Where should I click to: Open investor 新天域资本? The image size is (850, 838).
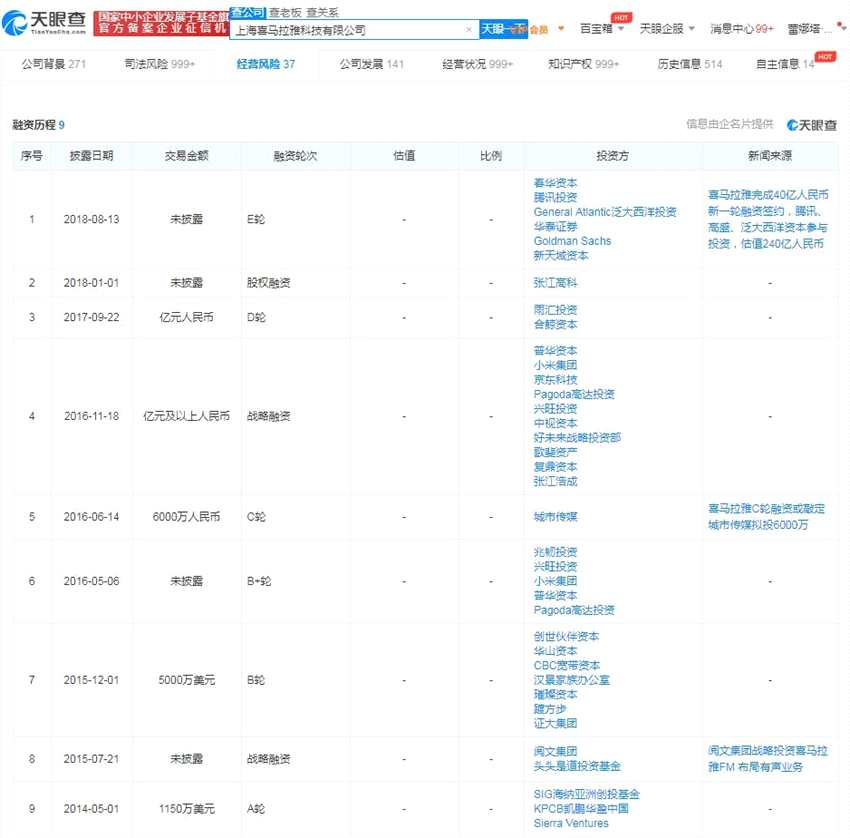(x=561, y=255)
